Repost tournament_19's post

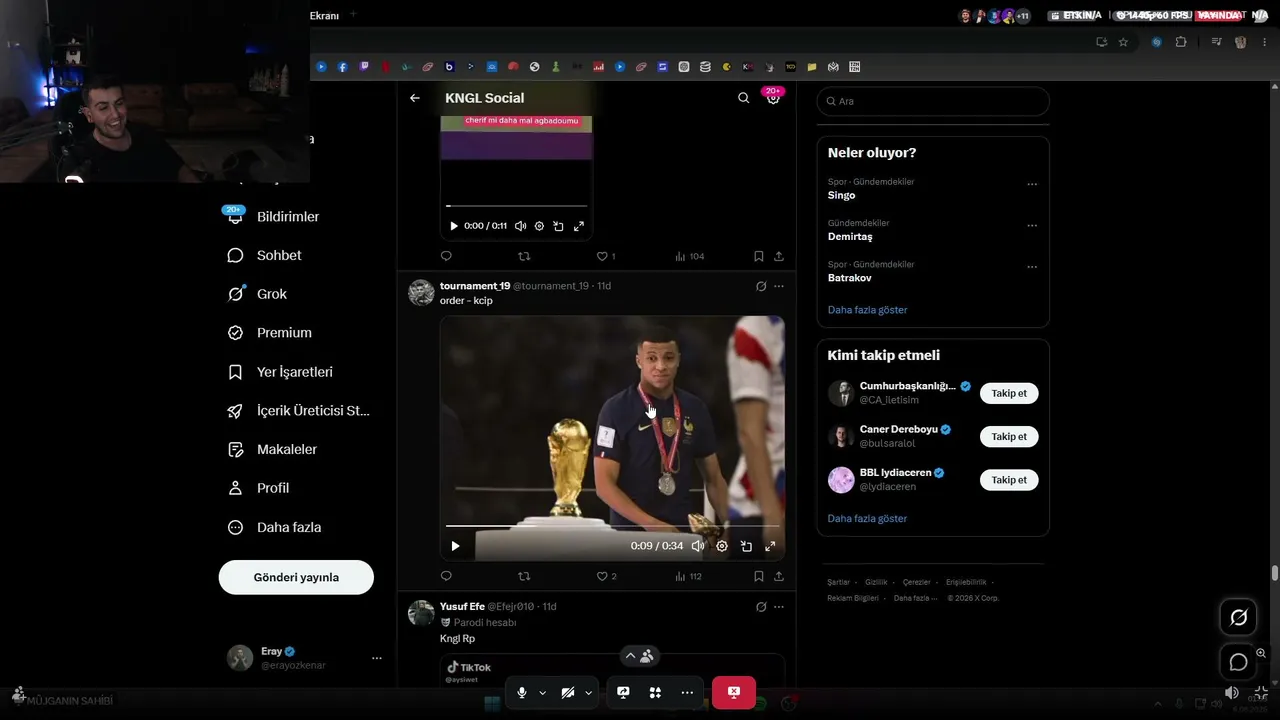pyautogui.click(x=524, y=576)
